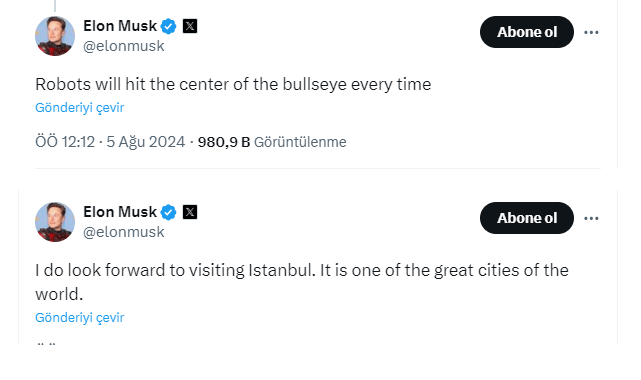
Task: Open the bullseye tweet's three-dot more menu
Action: (x=591, y=32)
